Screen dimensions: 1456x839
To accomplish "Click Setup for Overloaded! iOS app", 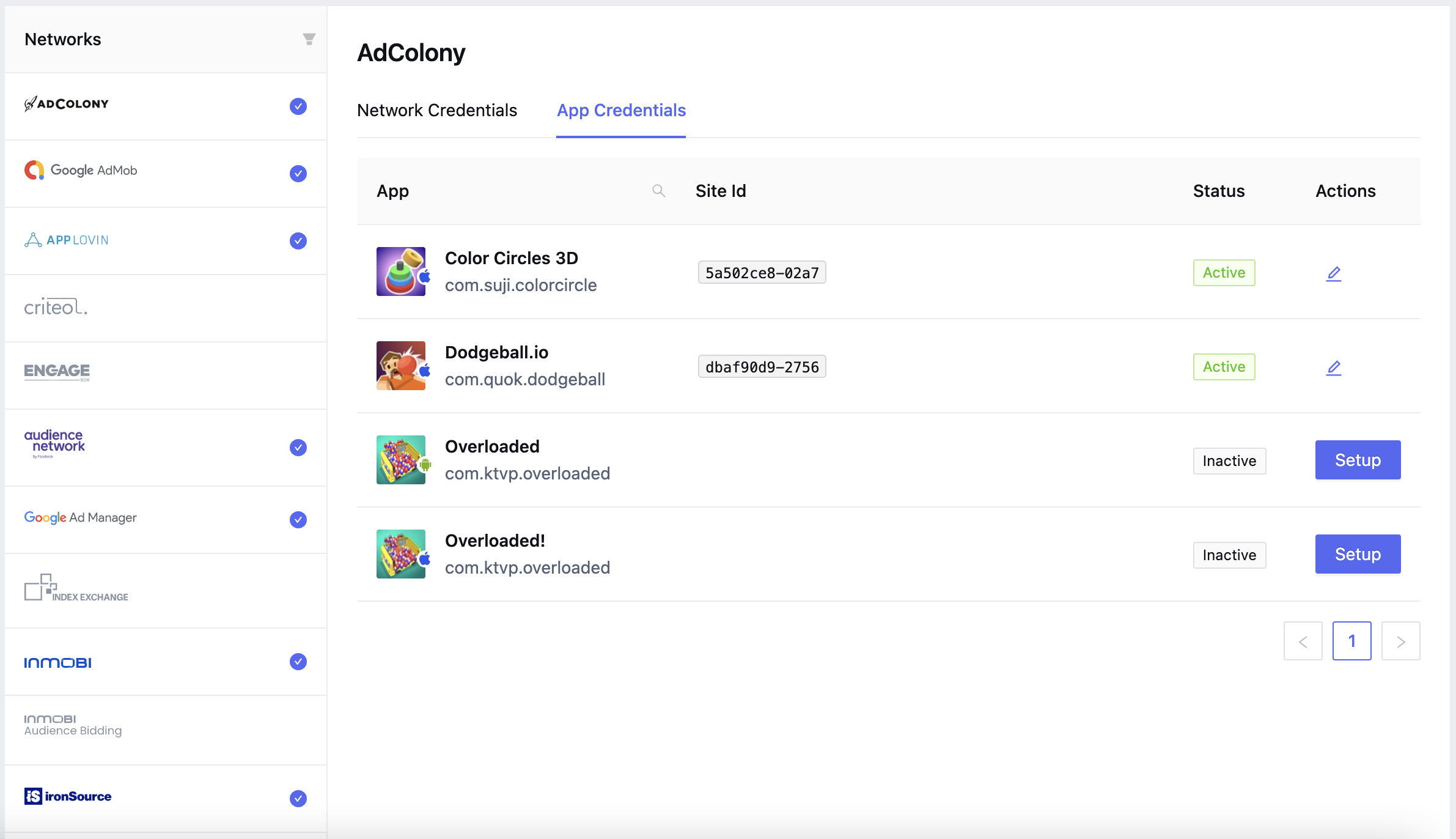I will click(x=1358, y=554).
